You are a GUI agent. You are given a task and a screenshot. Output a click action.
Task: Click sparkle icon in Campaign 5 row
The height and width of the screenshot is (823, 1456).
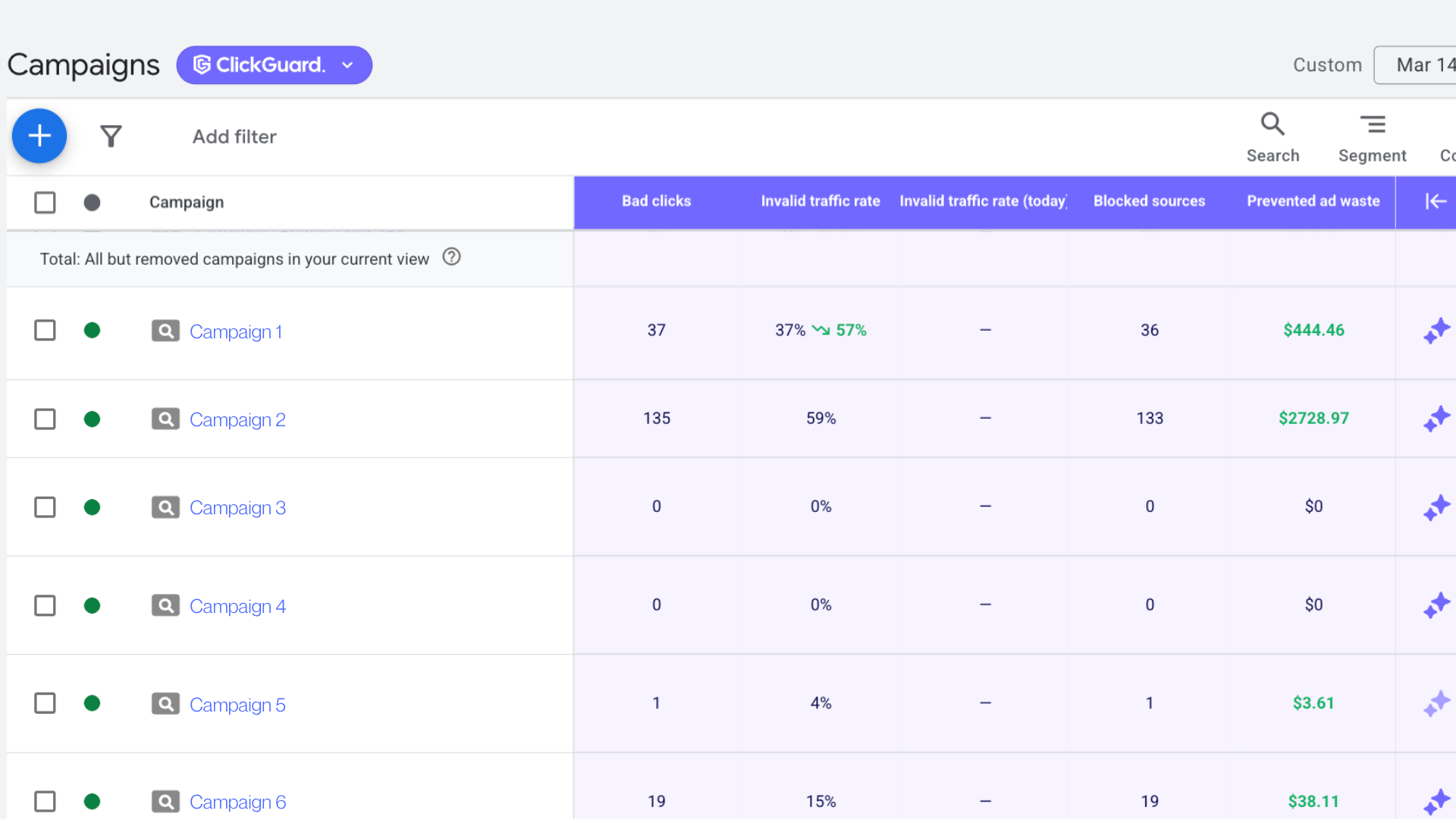coord(1436,704)
